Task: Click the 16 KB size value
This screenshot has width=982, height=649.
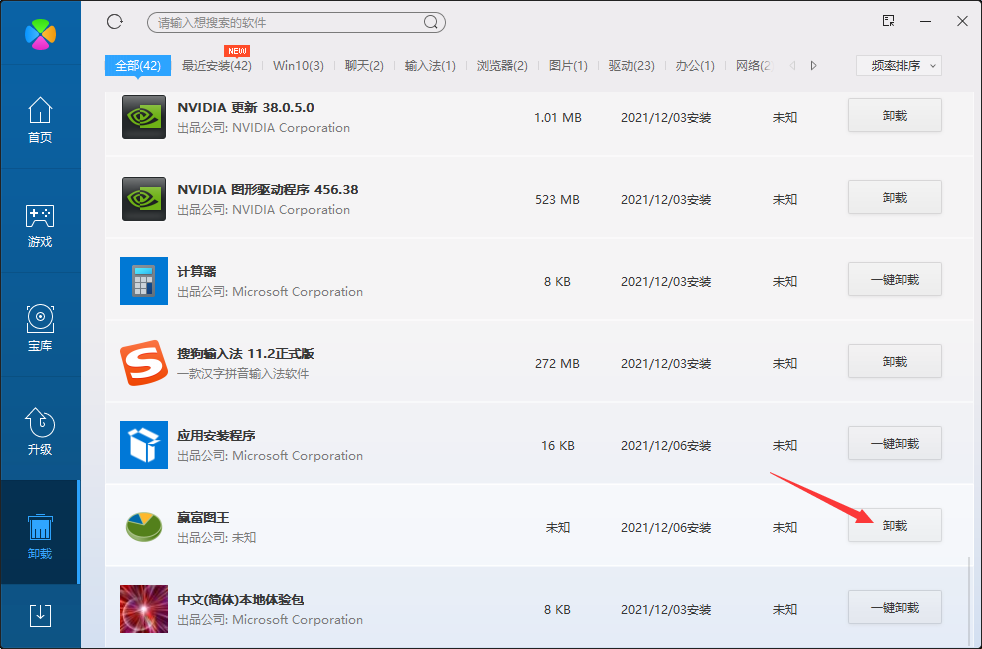Action: pyautogui.click(x=557, y=445)
